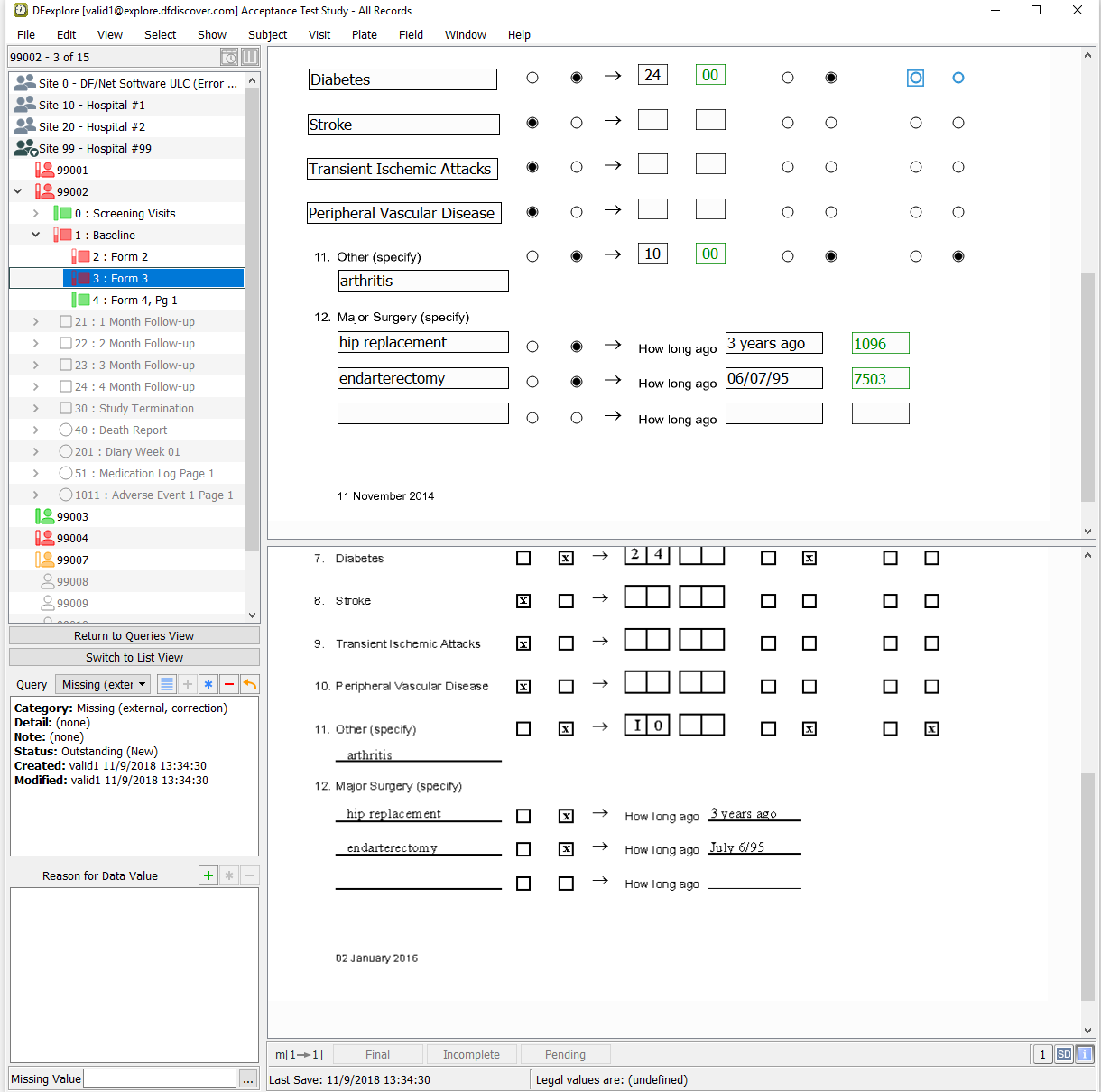Click the calendar clock icon above record tree
Viewport: 1101px width, 1092px height.
(229, 57)
